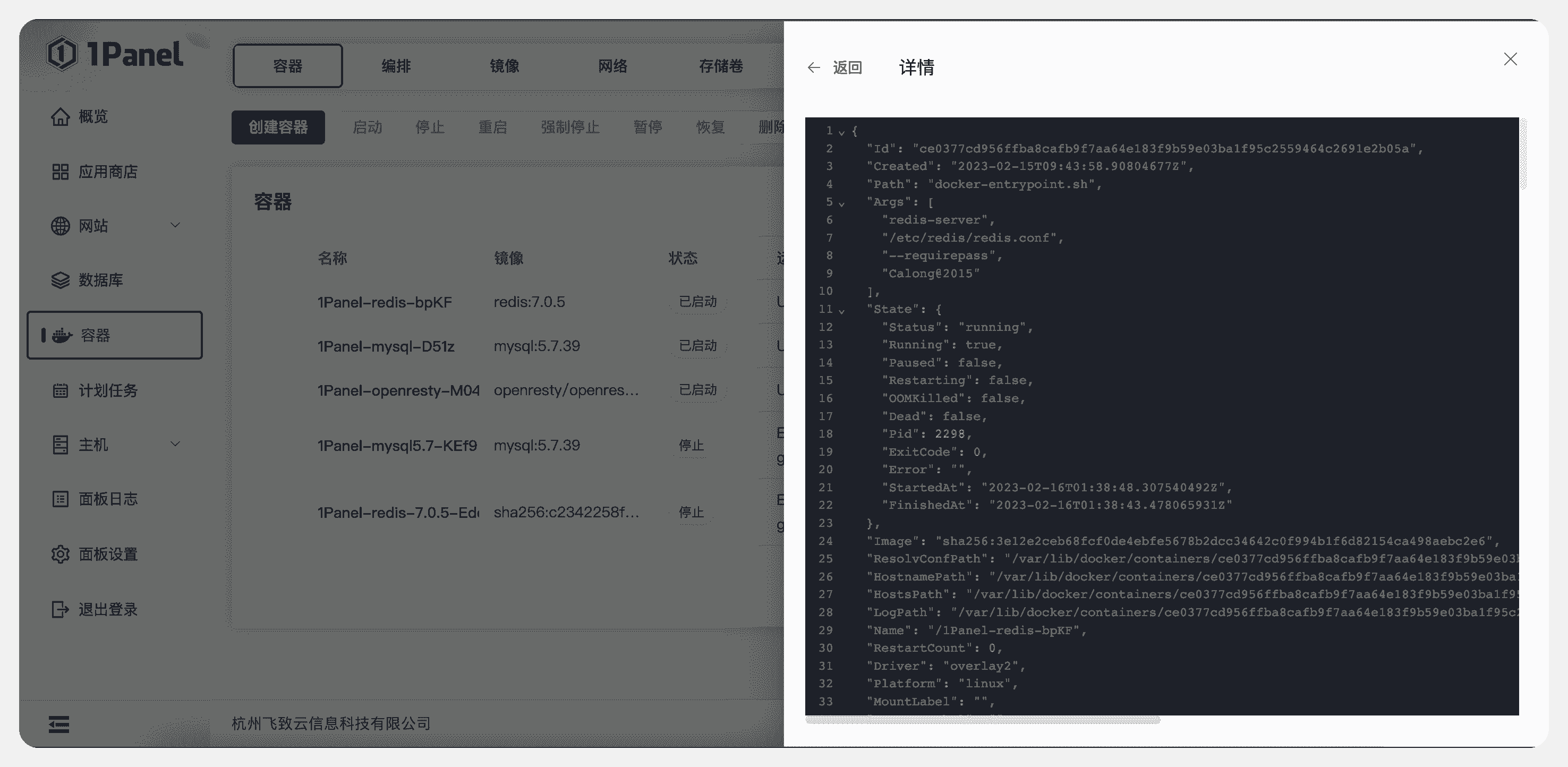Click the horizontal scrollbar under the JSON viewer
1568x767 pixels.
[983, 721]
